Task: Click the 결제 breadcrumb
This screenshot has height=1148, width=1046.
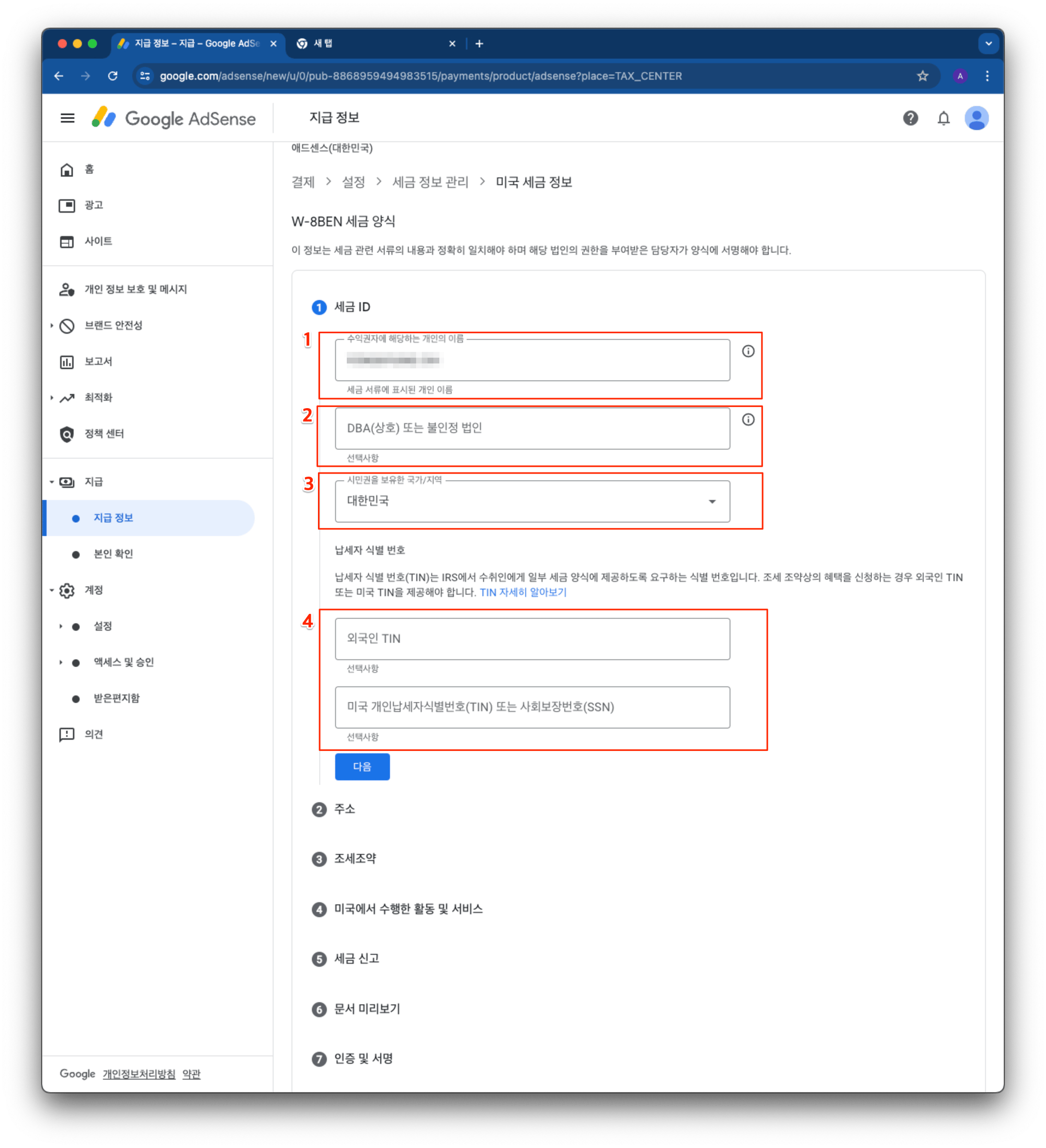Action: click(303, 182)
